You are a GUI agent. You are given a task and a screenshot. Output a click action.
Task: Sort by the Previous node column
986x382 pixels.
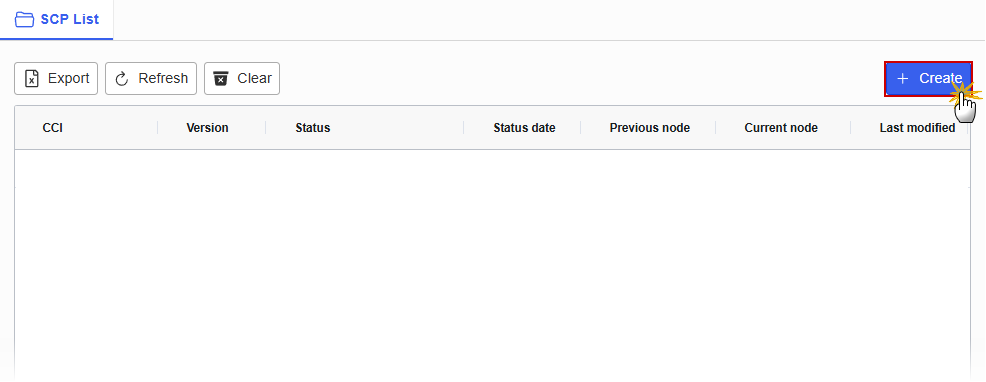650,128
